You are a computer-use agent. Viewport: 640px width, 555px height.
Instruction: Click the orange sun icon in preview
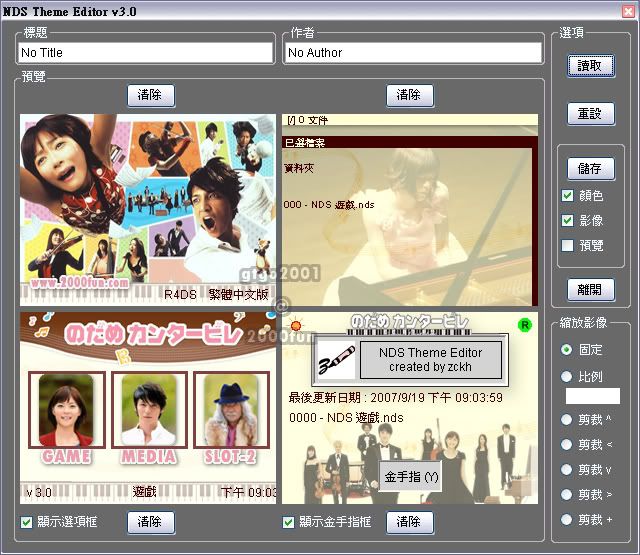295,325
